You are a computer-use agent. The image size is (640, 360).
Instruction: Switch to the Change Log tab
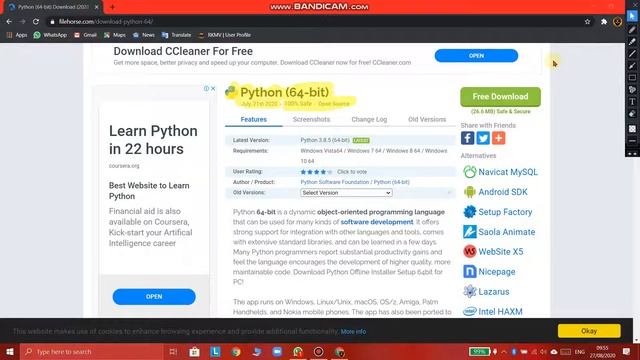click(369, 119)
